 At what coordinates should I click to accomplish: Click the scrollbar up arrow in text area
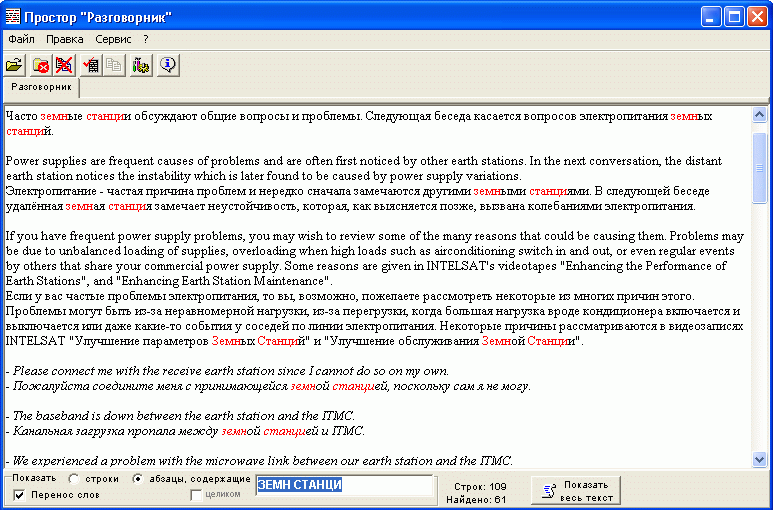759,114
